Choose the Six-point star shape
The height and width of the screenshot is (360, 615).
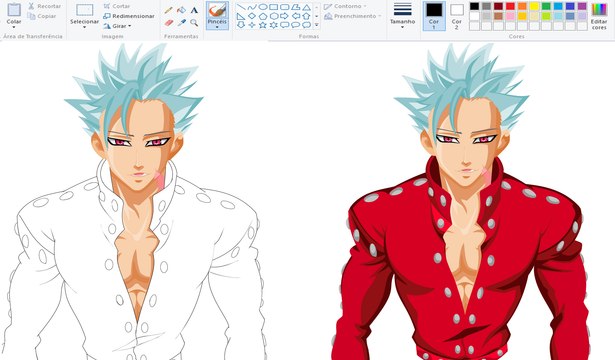click(x=274, y=25)
